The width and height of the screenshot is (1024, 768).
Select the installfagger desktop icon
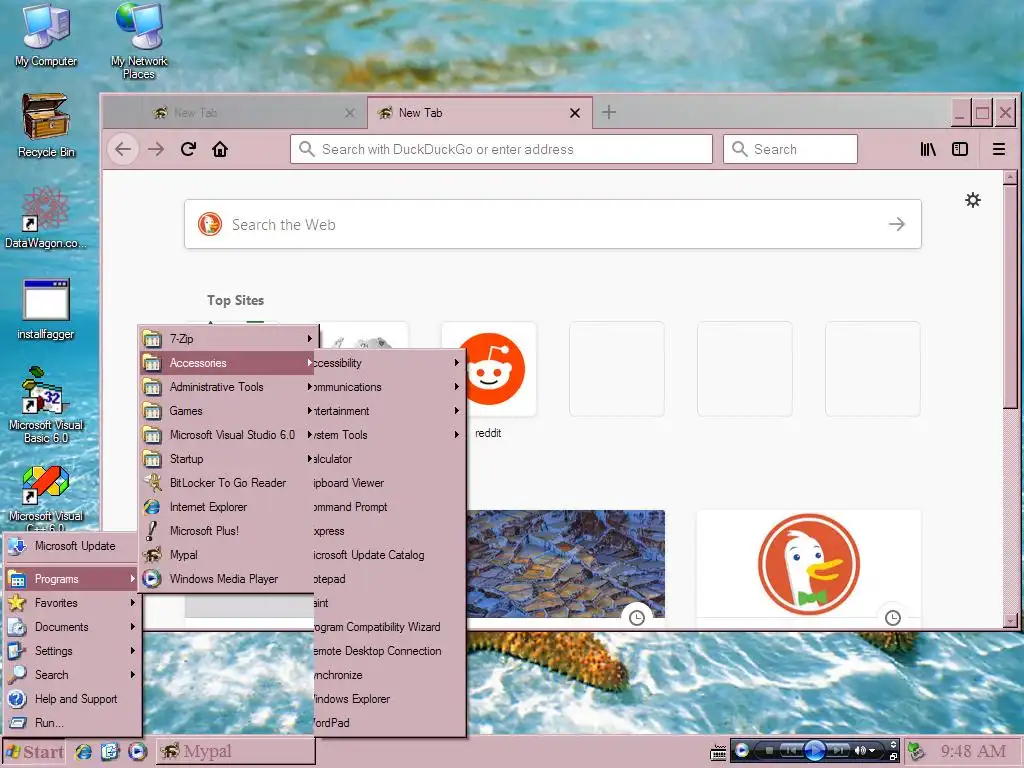pyautogui.click(x=45, y=308)
